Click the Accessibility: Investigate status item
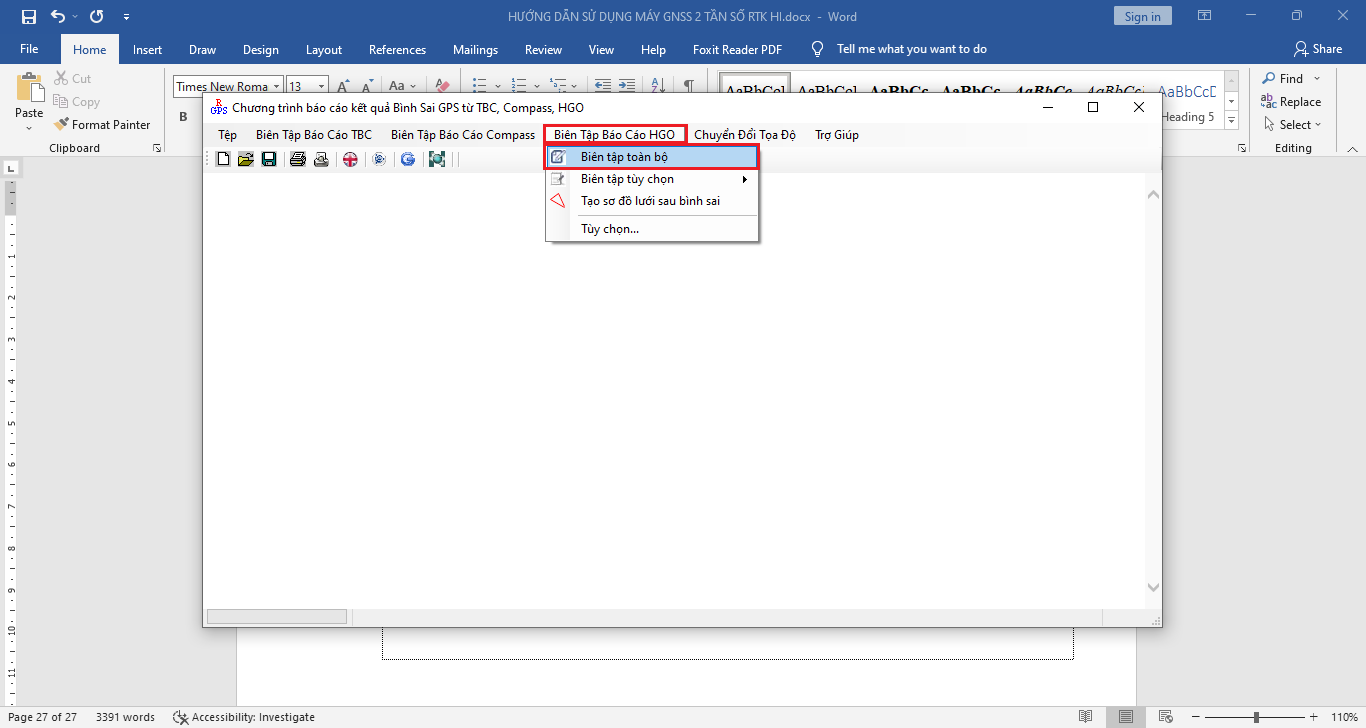The height and width of the screenshot is (728, 1366). click(x=244, y=717)
